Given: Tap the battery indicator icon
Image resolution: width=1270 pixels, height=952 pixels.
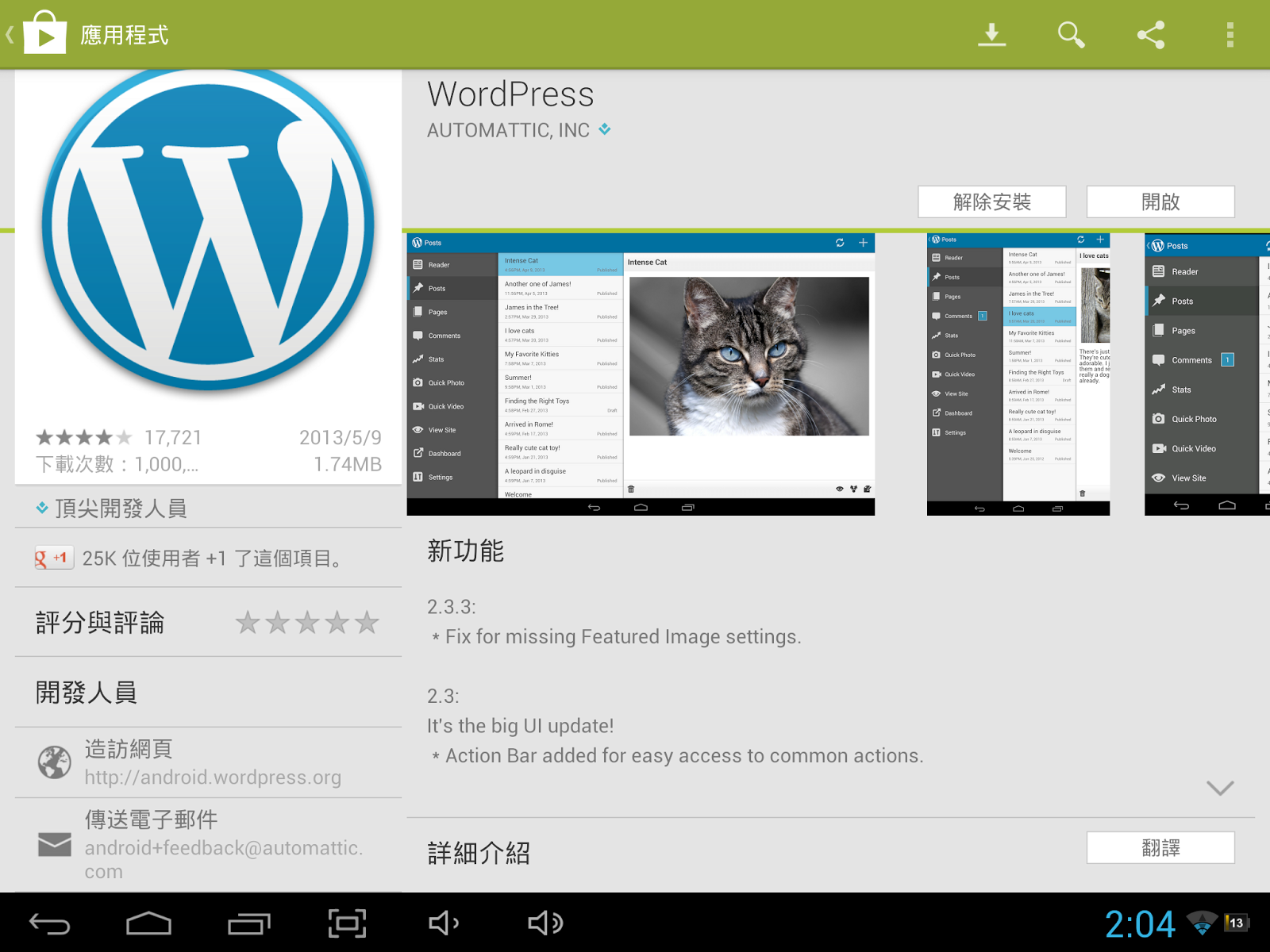Looking at the screenshot, I should coord(1237,923).
